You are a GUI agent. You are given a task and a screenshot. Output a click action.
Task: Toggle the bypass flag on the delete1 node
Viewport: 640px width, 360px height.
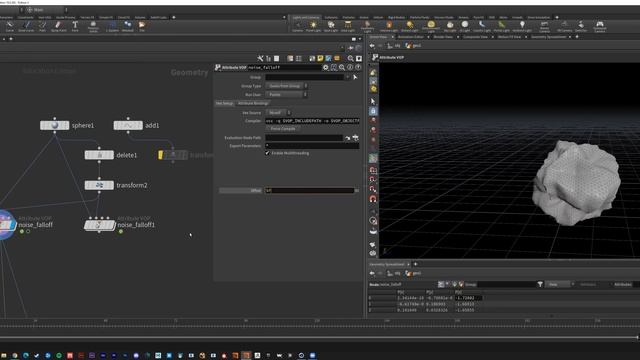click(88, 155)
